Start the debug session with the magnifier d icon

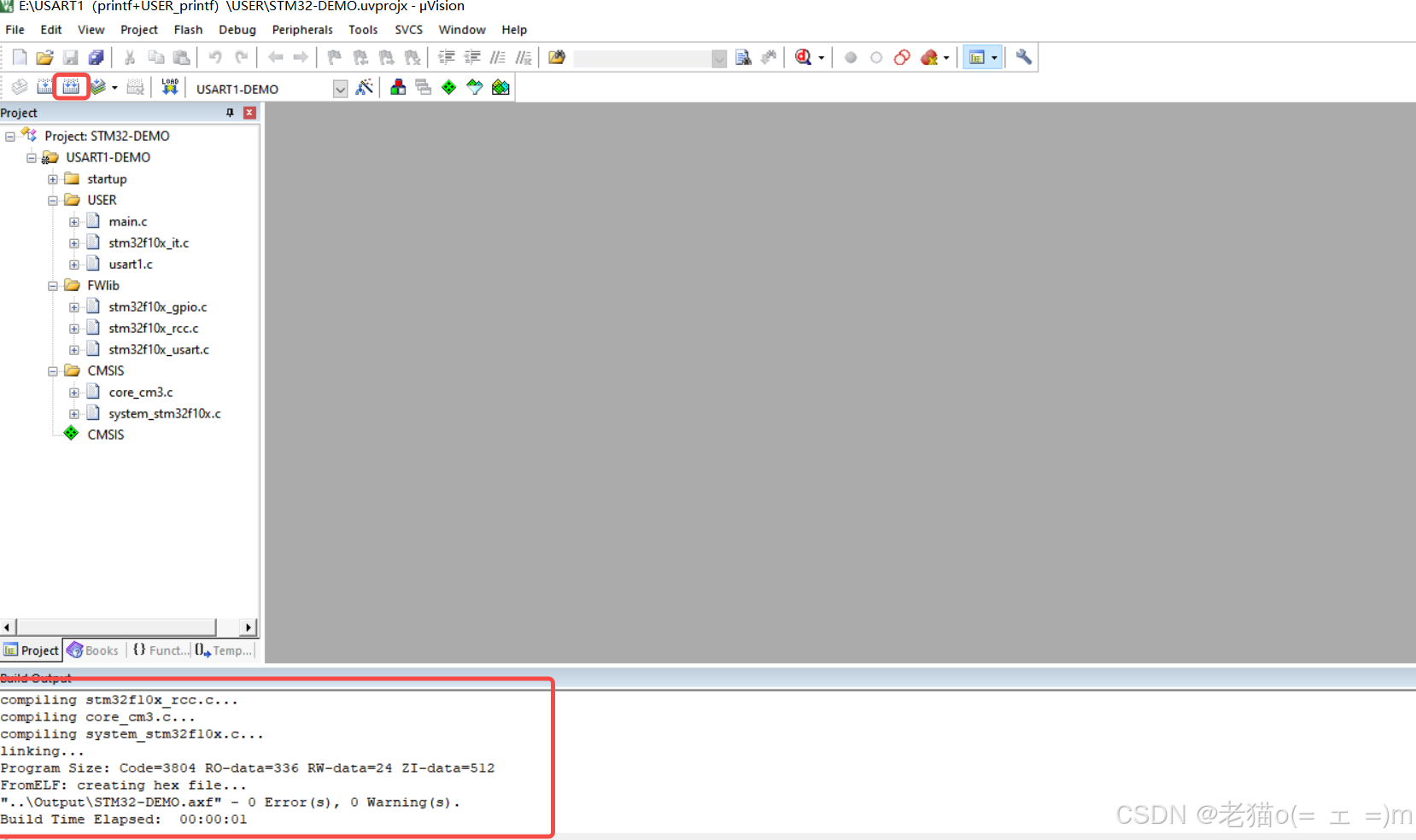tap(803, 57)
